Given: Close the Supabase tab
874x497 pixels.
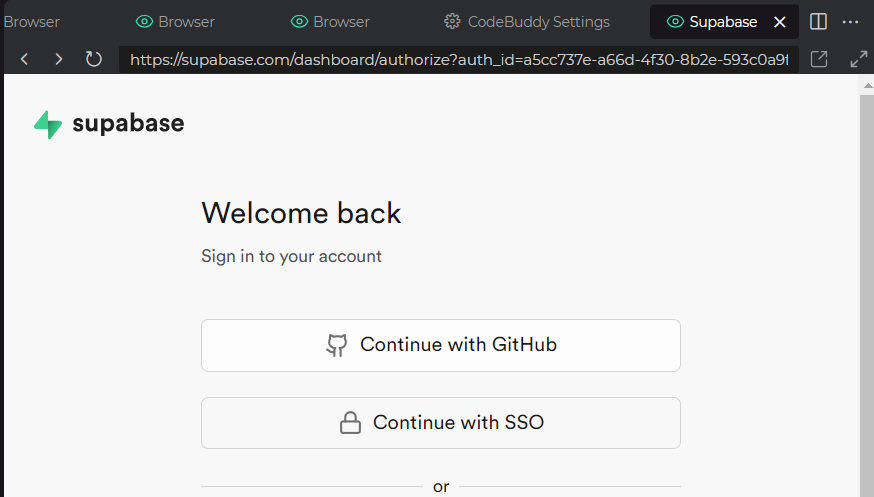Looking at the screenshot, I should point(780,21).
